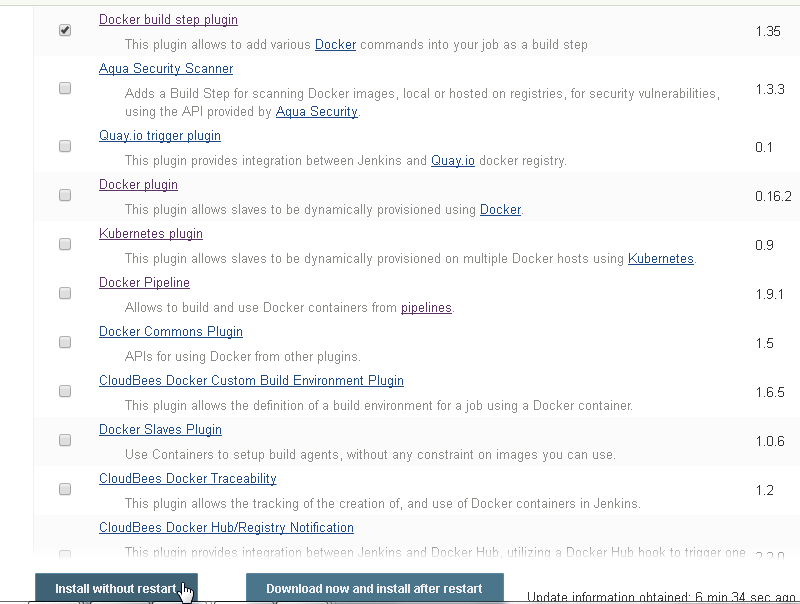This screenshot has width=800, height=604.
Task: Check the Docker Pipeline checkbox
Action: coord(65,293)
